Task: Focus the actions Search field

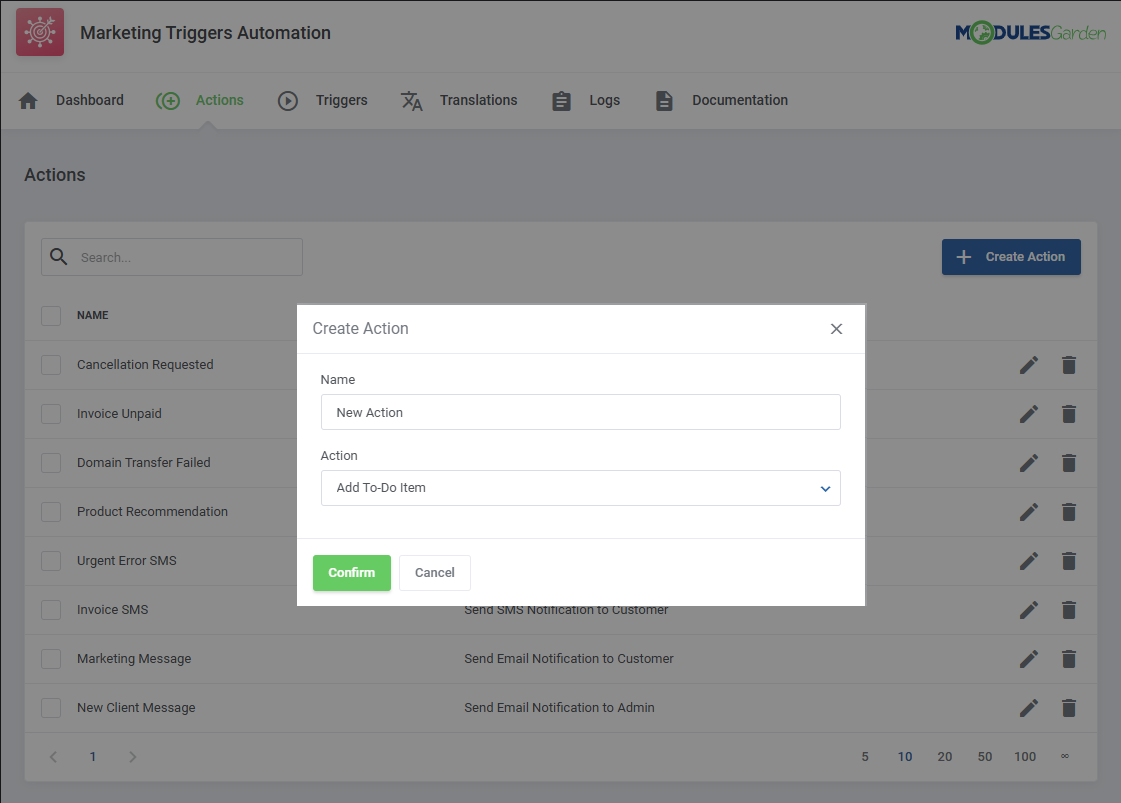Action: tap(172, 257)
